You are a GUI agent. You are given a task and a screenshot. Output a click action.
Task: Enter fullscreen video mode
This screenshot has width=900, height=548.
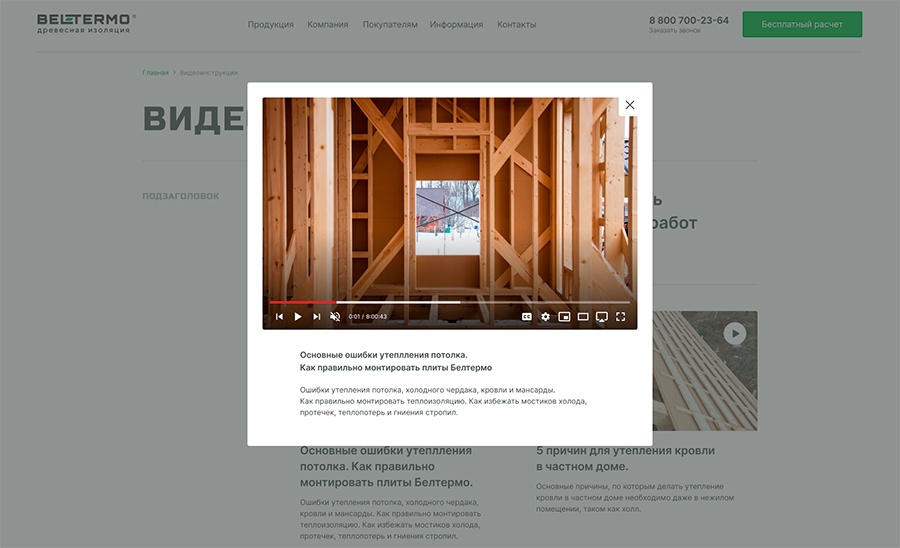click(620, 317)
